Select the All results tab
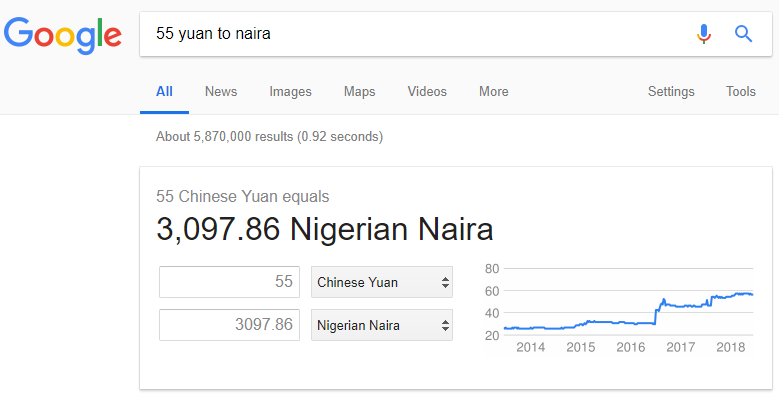 coord(164,91)
